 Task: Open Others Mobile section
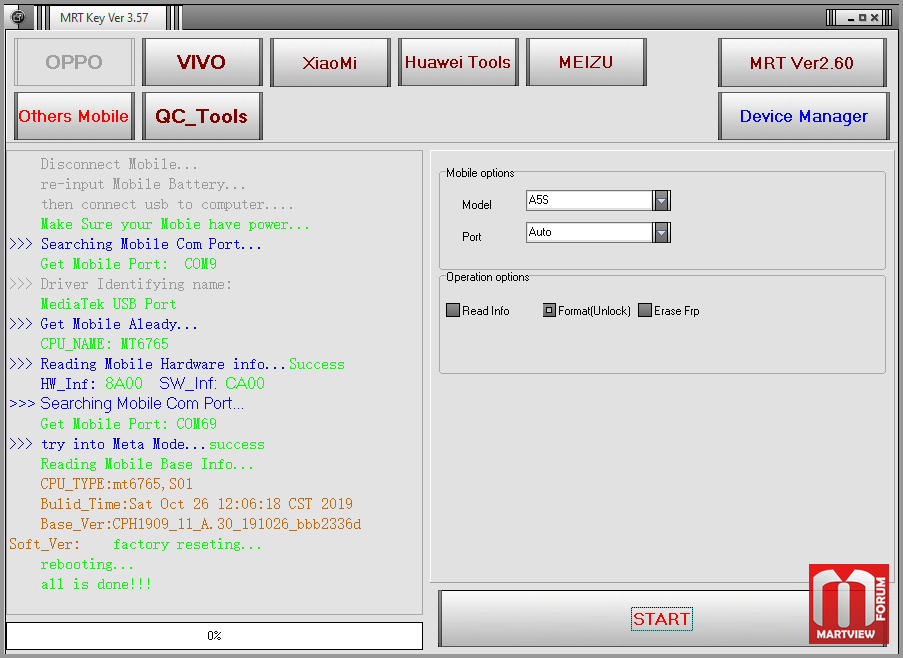coord(74,116)
